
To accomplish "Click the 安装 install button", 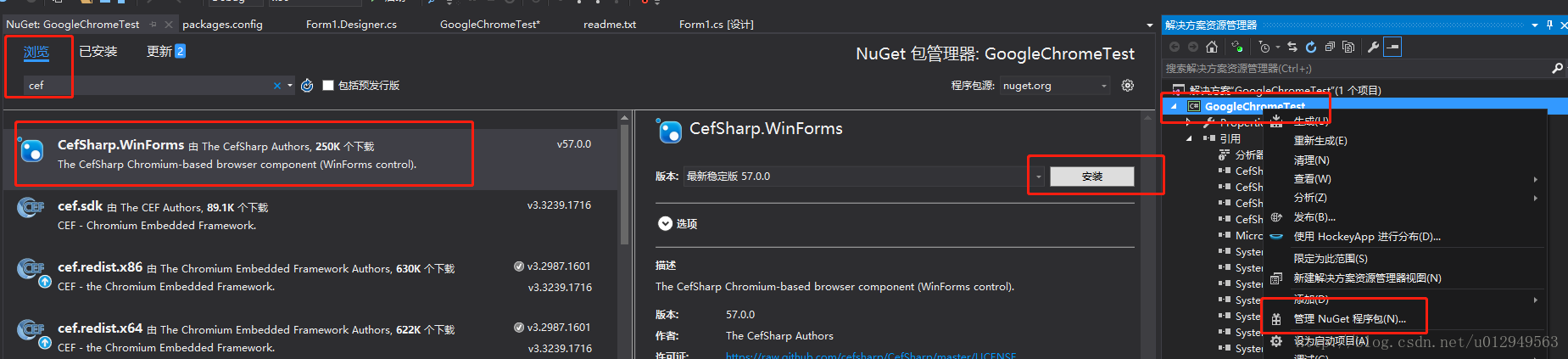I will 1091,176.
